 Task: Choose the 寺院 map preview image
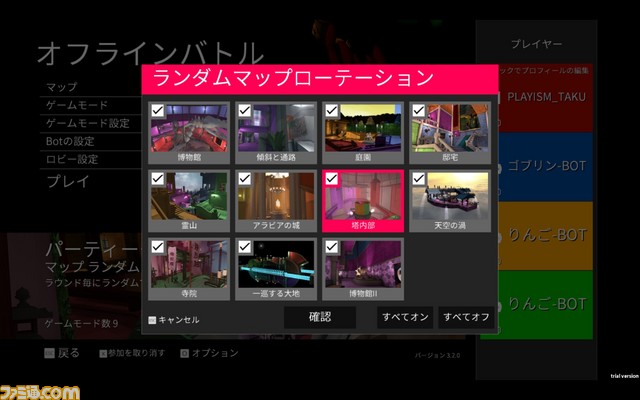(189, 264)
